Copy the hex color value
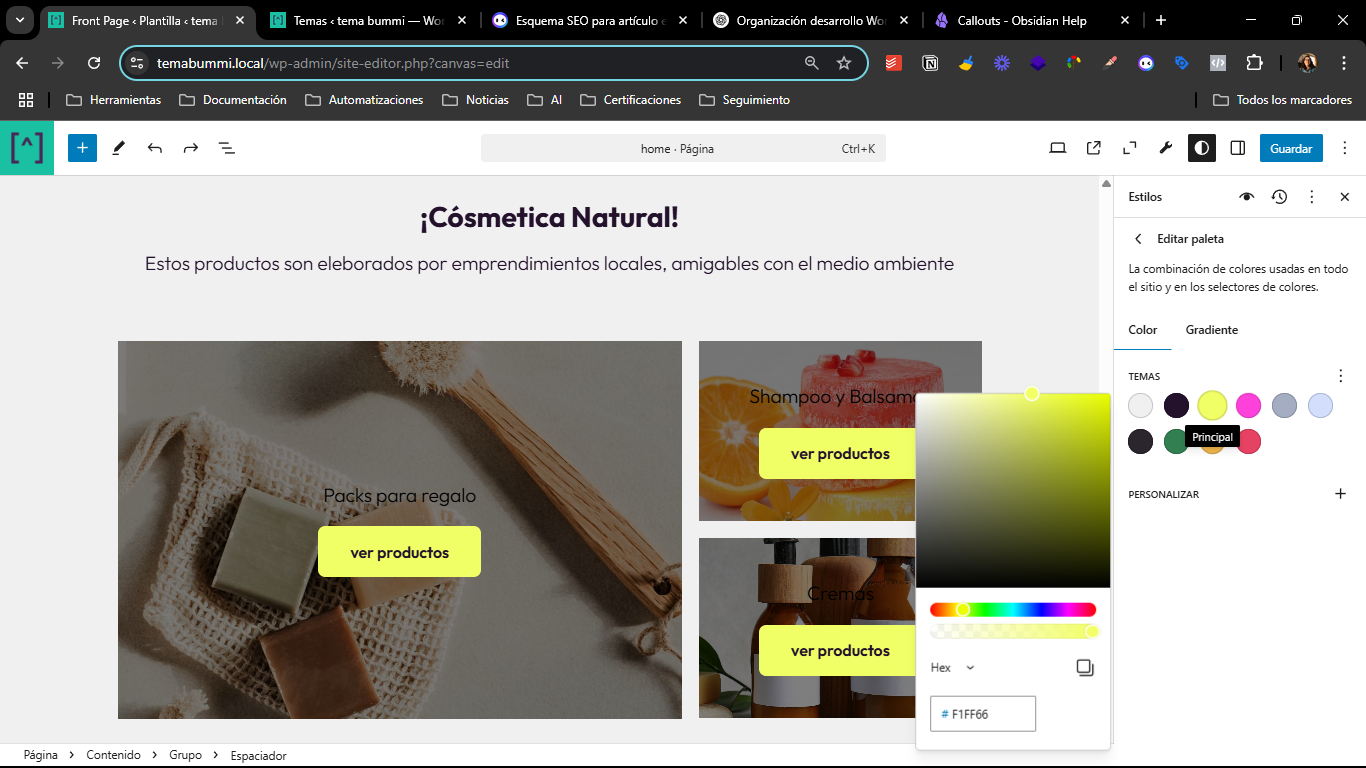1366x768 pixels. [1085, 667]
